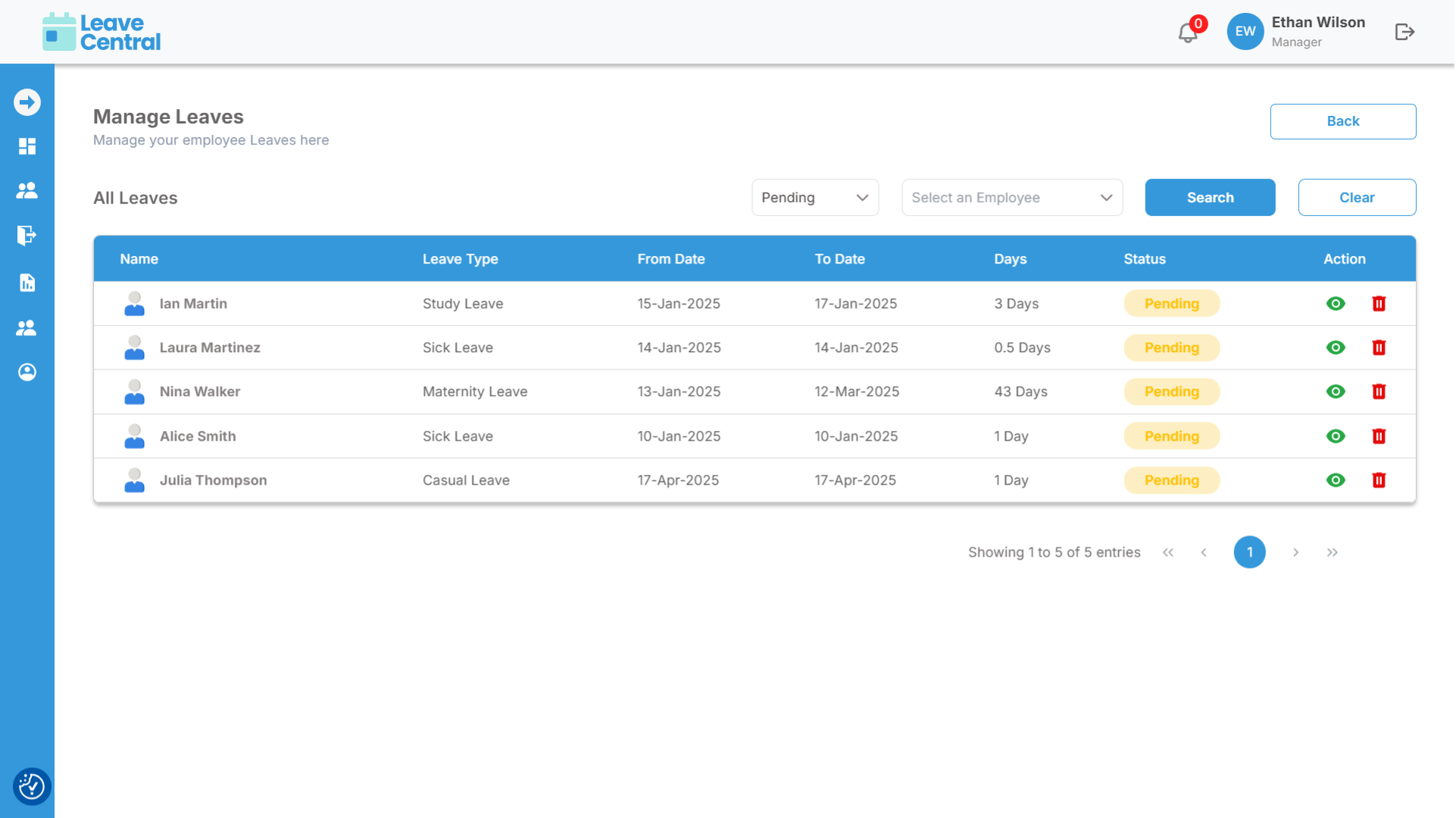View Nina Walker's maternity leave details
The width and height of the screenshot is (1456, 818).
point(1336,392)
